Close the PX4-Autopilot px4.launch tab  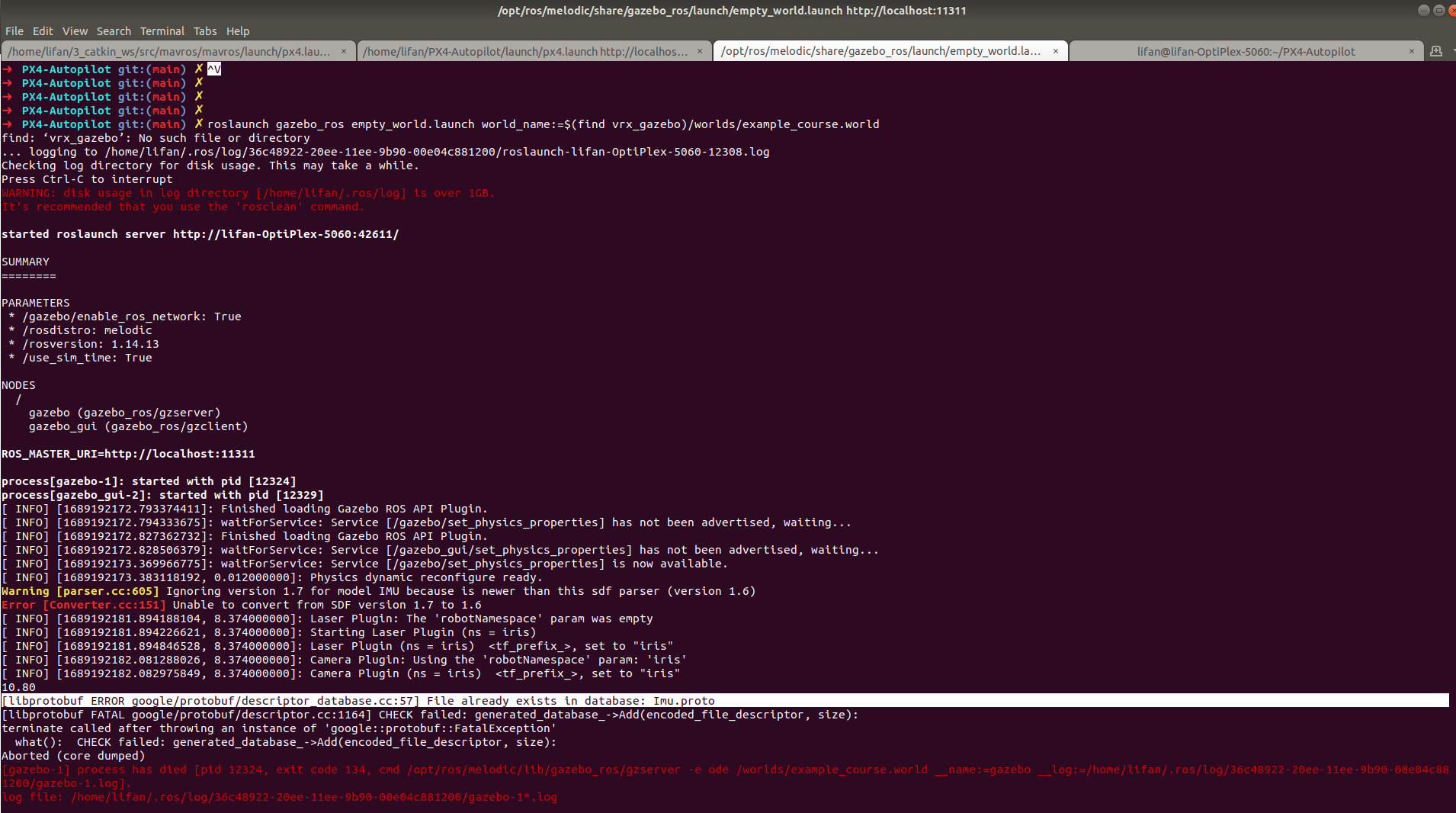tap(700, 51)
